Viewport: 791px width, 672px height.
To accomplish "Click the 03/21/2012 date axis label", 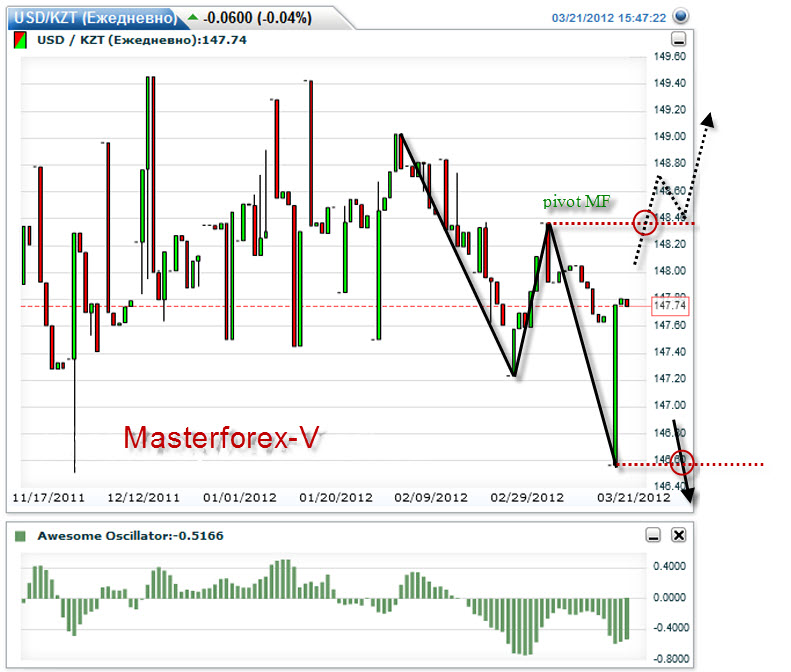I will (x=634, y=498).
